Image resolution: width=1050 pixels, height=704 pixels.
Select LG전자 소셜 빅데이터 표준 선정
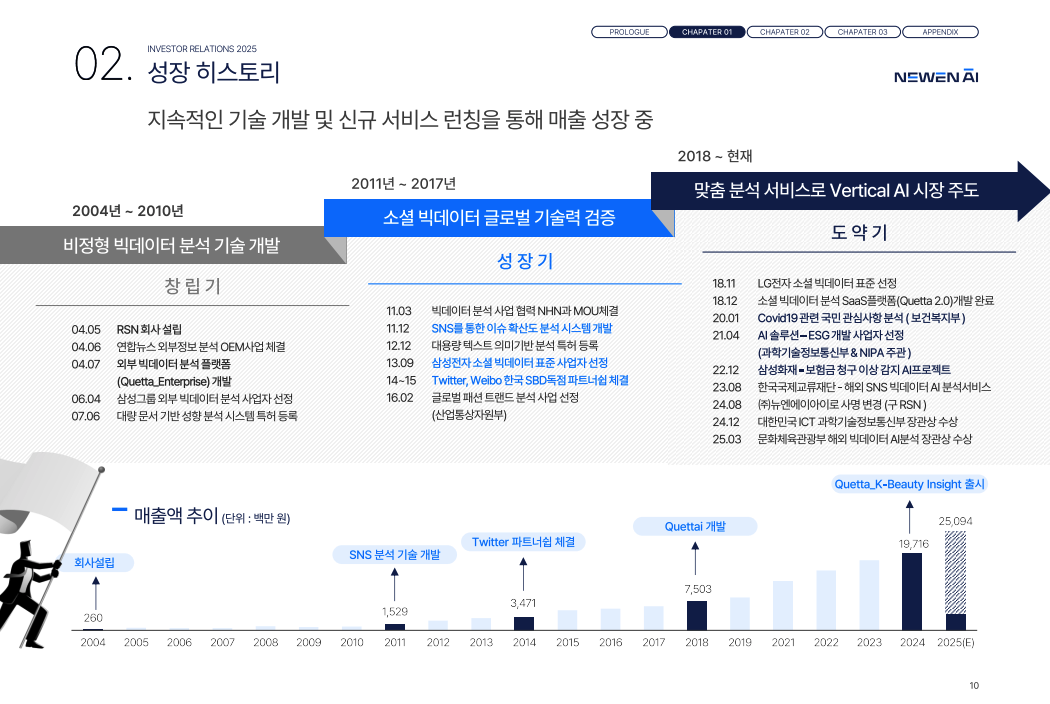(827, 283)
